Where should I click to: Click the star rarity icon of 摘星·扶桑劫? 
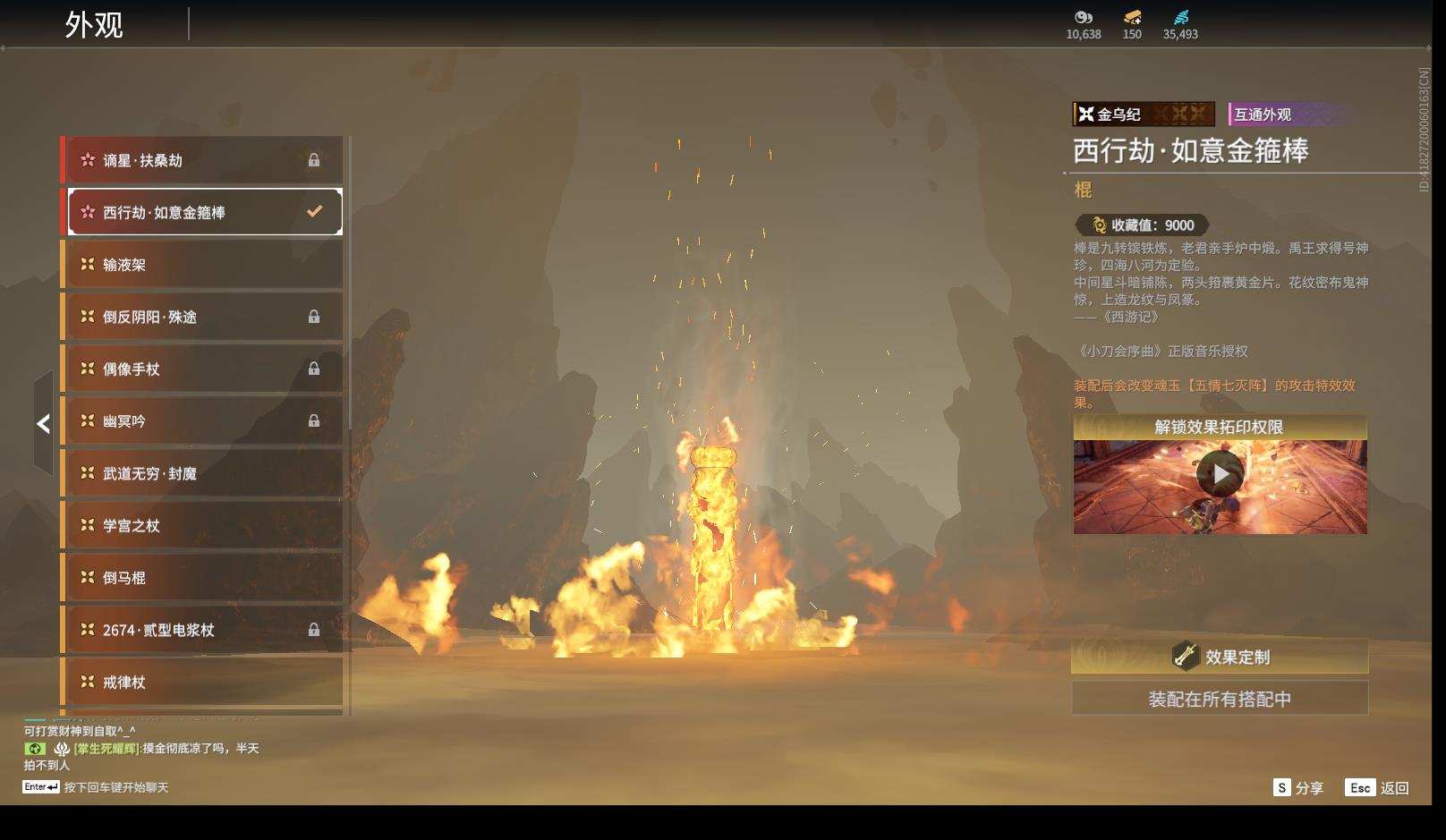pyautogui.click(x=88, y=160)
